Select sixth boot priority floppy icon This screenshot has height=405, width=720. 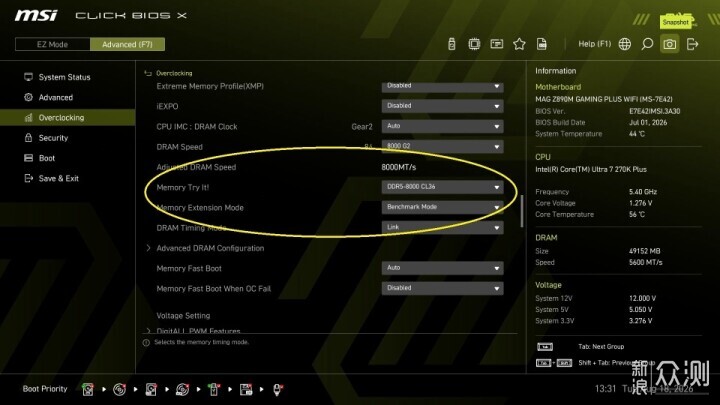tap(246, 389)
